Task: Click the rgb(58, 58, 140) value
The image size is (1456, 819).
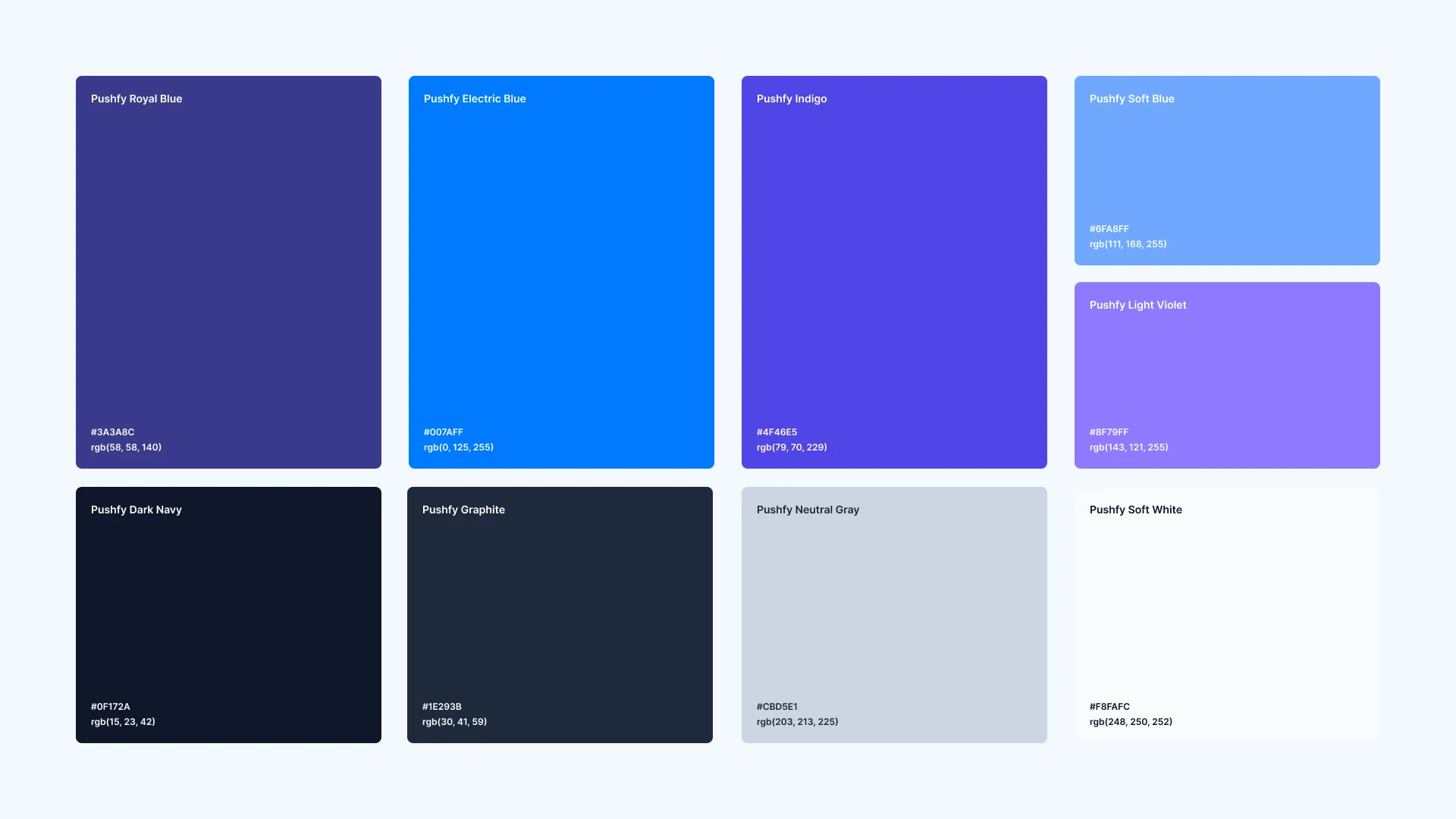Action: tap(126, 447)
